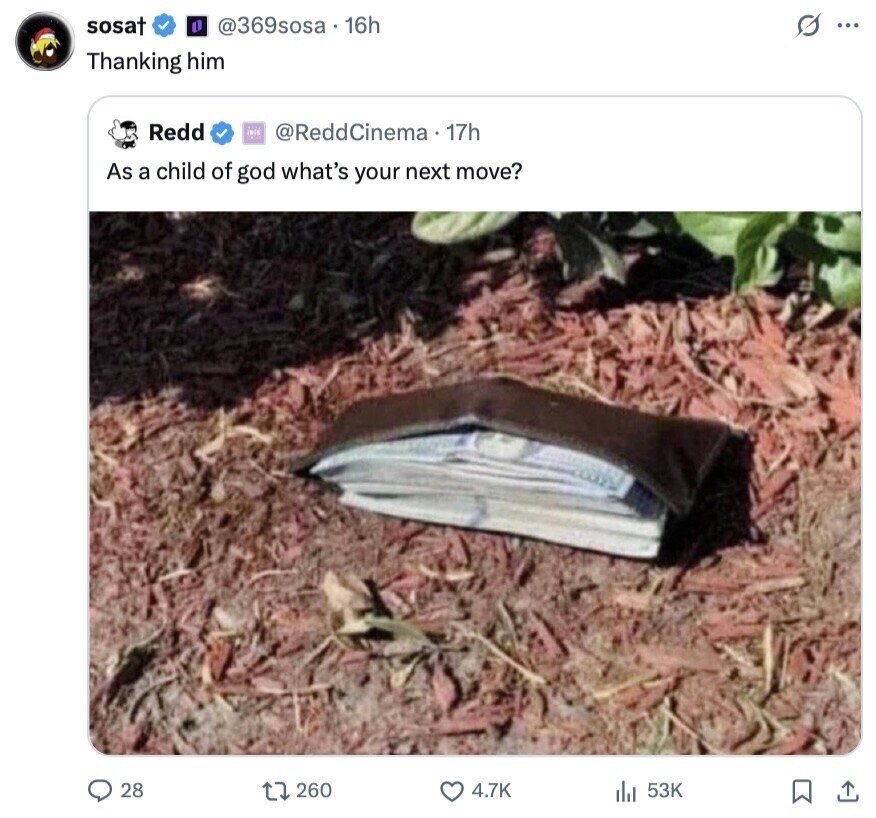Like the post with heart icon

(452, 791)
